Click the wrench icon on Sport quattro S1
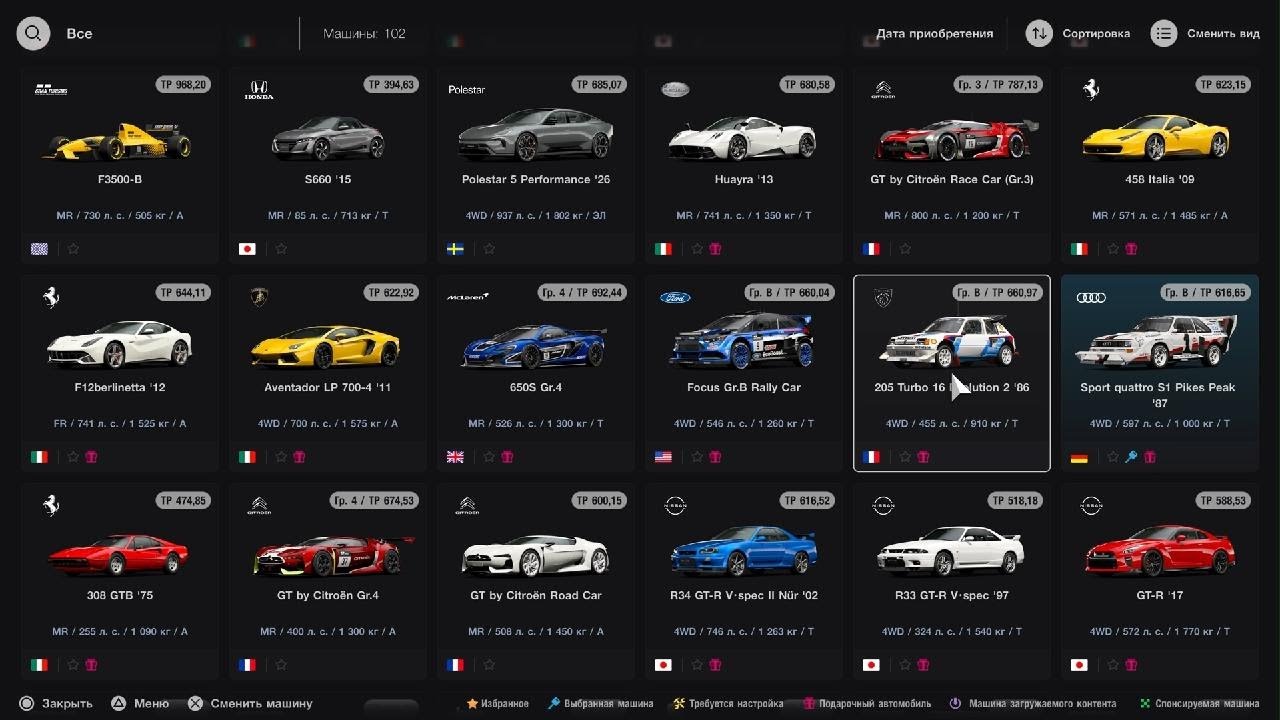Screen dimensions: 1280x720 click(x=1131, y=457)
